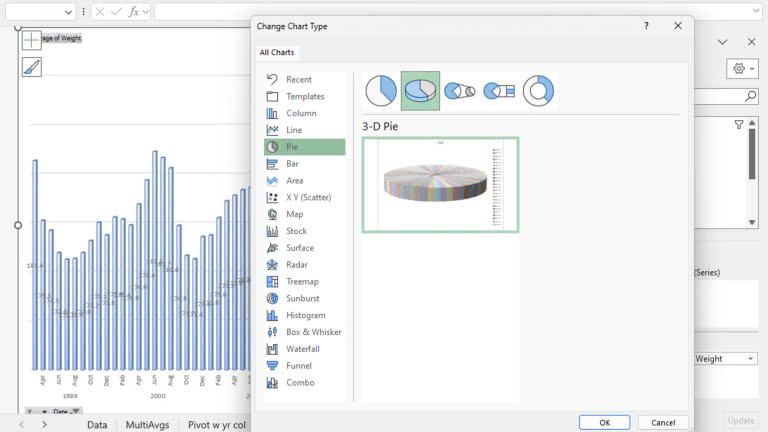This screenshot has height=432, width=768.
Task: Click the 3-D Pie preview thumbnail
Action: [x=440, y=185]
